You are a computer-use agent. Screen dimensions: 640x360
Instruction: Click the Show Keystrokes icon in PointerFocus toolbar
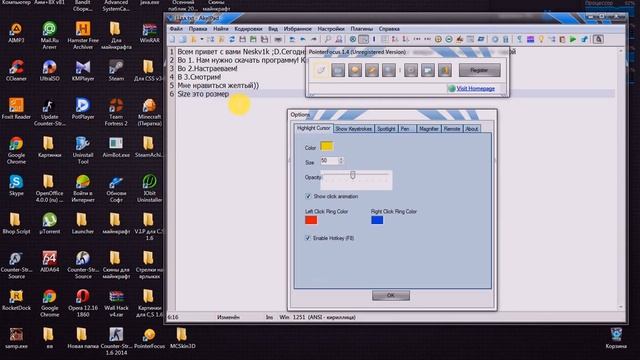pyautogui.click(x=338, y=70)
